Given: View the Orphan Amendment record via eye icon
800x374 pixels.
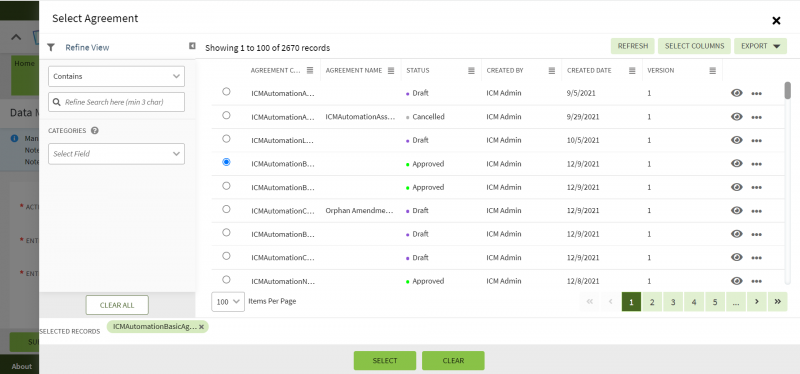Looking at the screenshot, I should [736, 210].
